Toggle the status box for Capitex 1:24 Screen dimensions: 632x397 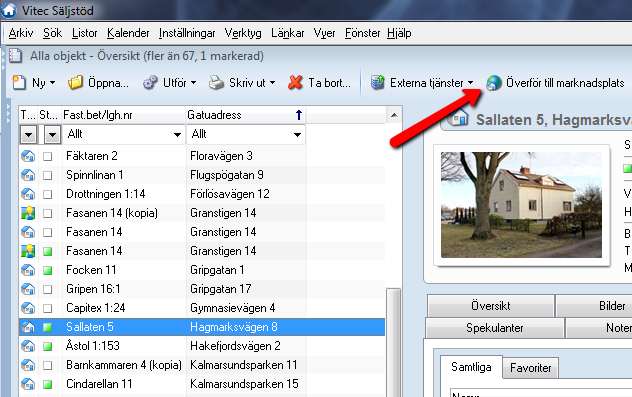[48, 308]
